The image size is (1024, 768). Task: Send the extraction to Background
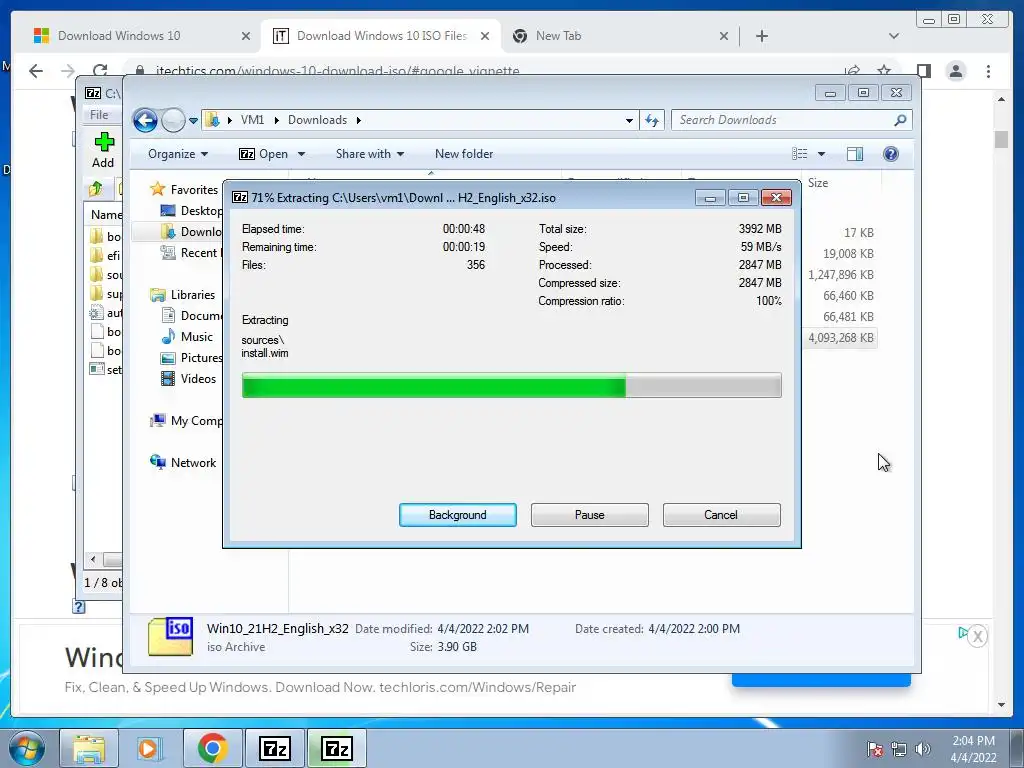(x=458, y=515)
